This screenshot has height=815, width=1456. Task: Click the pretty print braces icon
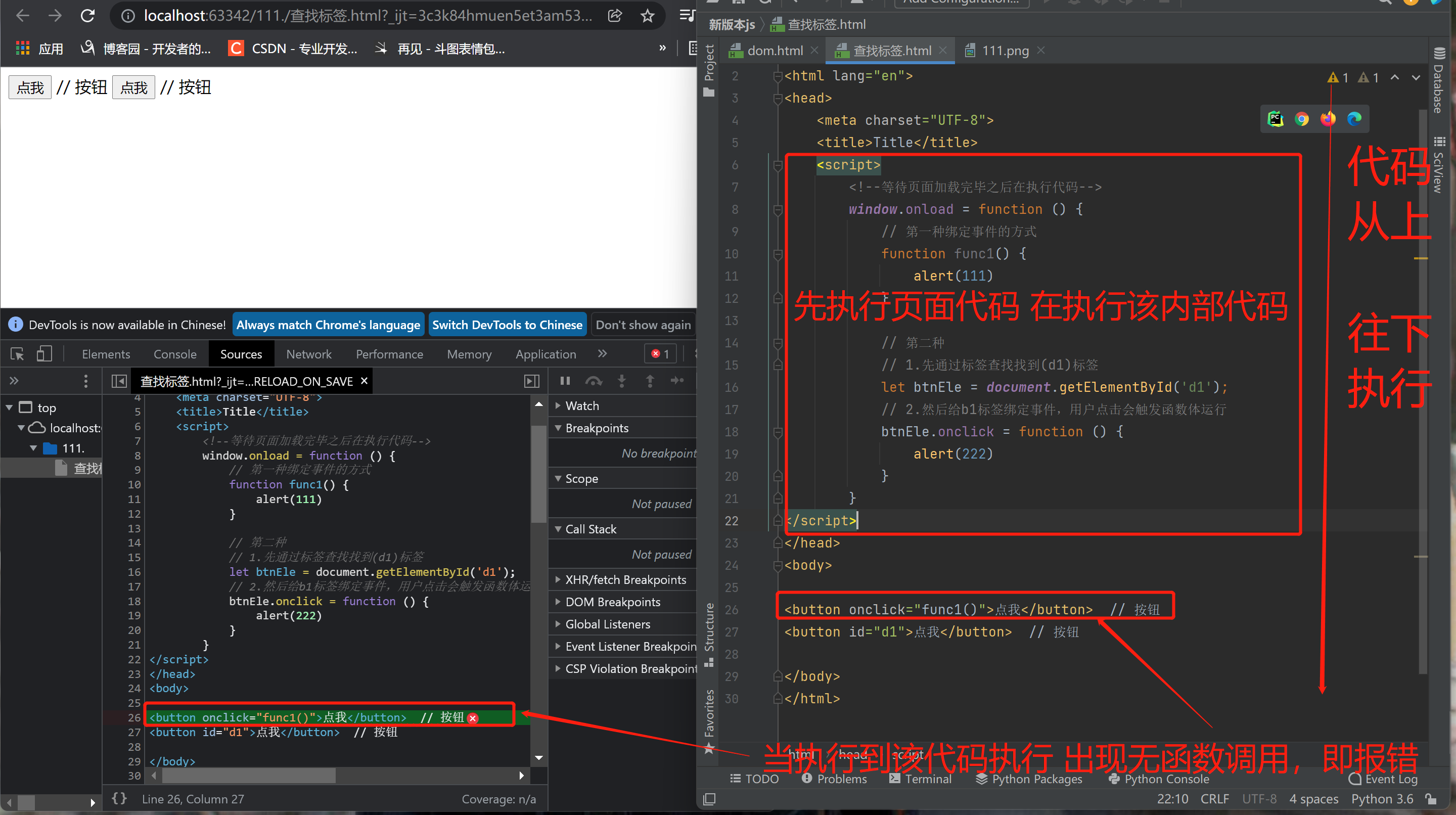[119, 798]
